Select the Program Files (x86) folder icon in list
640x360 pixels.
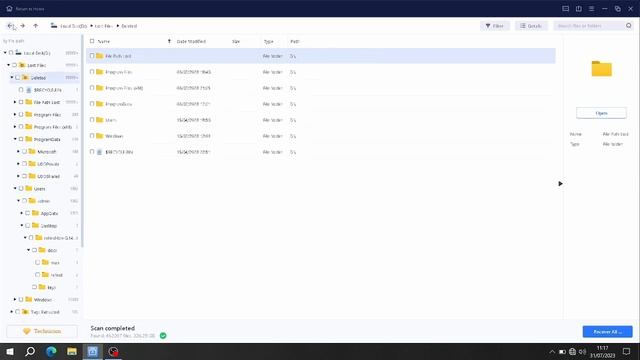(x=100, y=87)
